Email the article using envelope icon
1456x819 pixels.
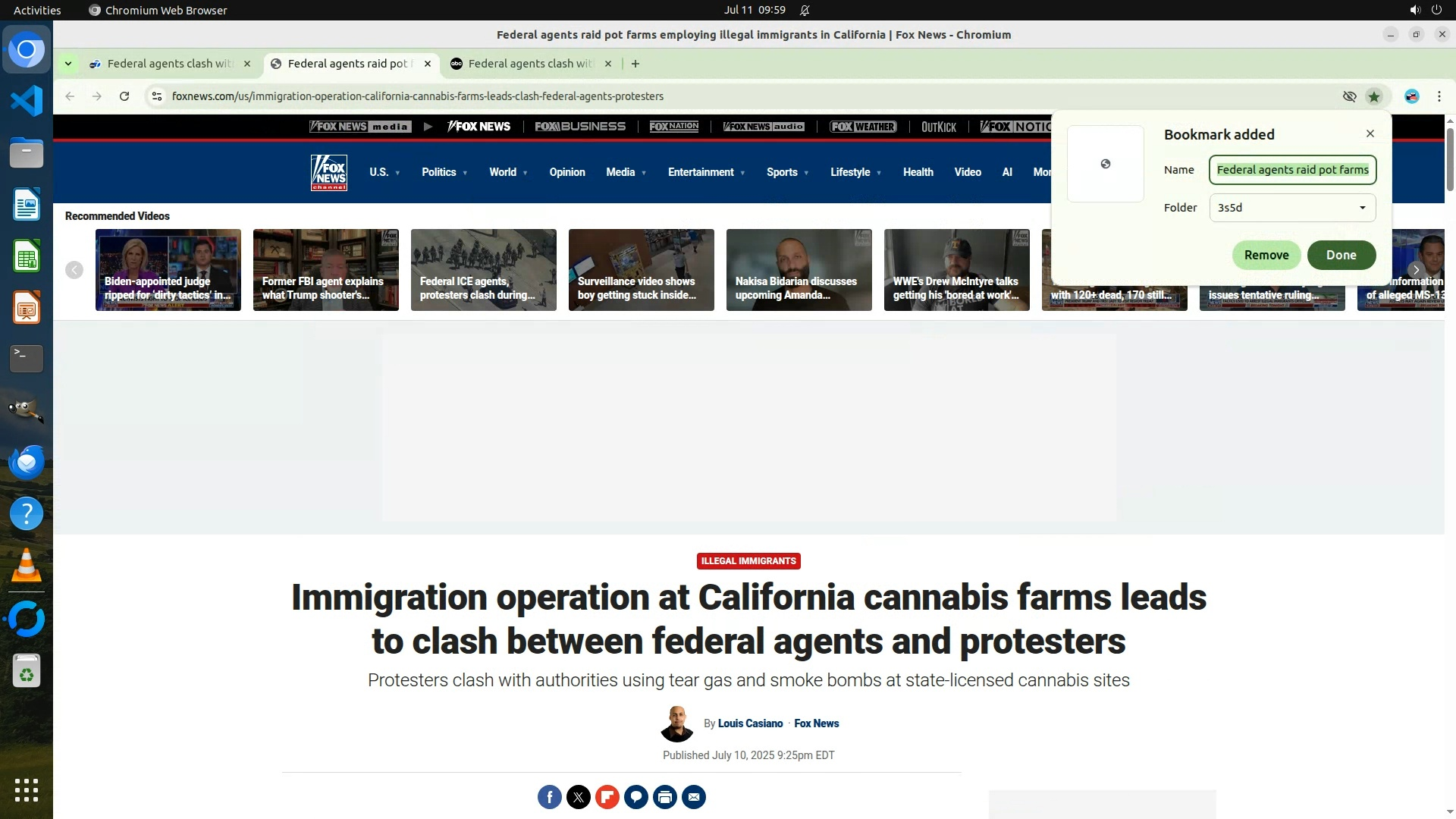pos(694,797)
